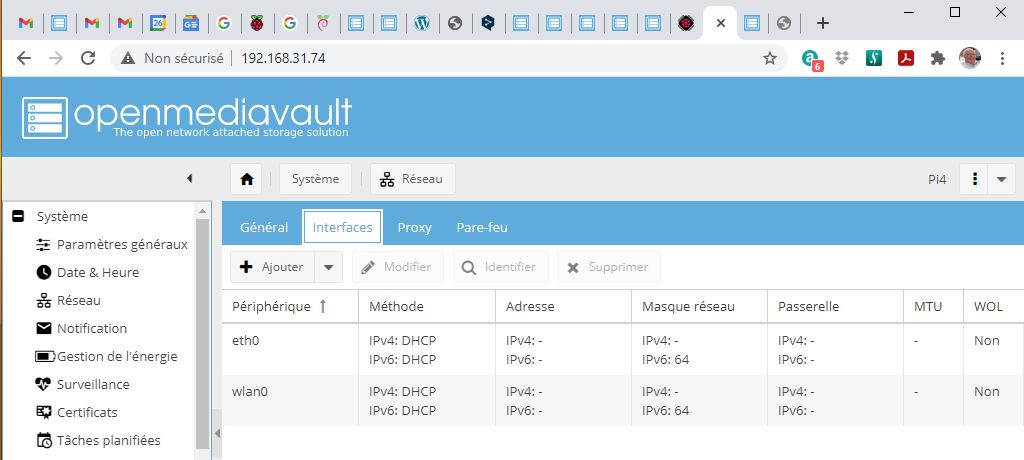Collapse the Système tree node
Viewport: 1024px width, 460px height.
point(18,216)
